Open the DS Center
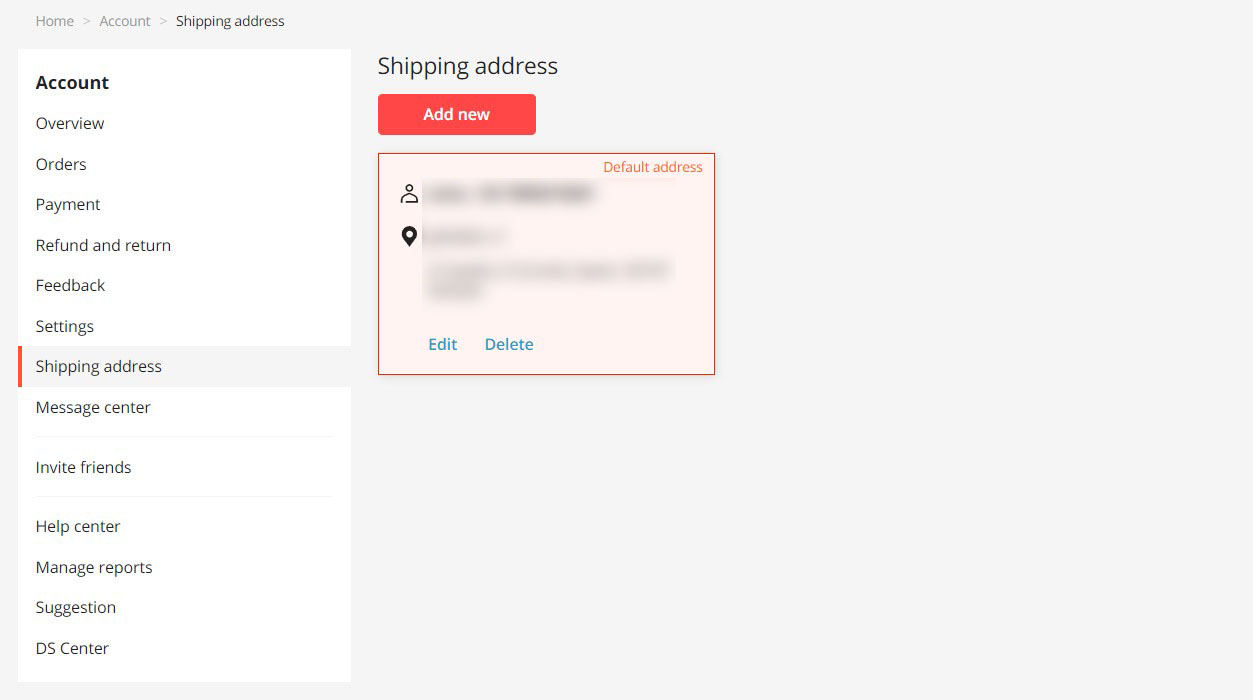 pos(72,648)
